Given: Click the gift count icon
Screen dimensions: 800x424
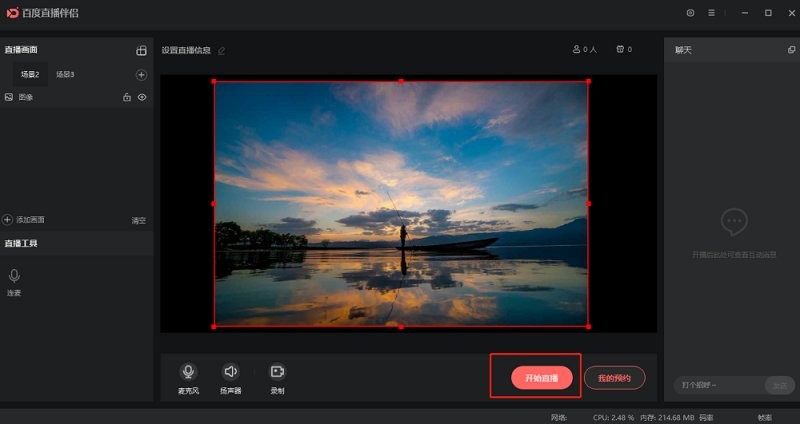Looking at the screenshot, I should point(620,49).
